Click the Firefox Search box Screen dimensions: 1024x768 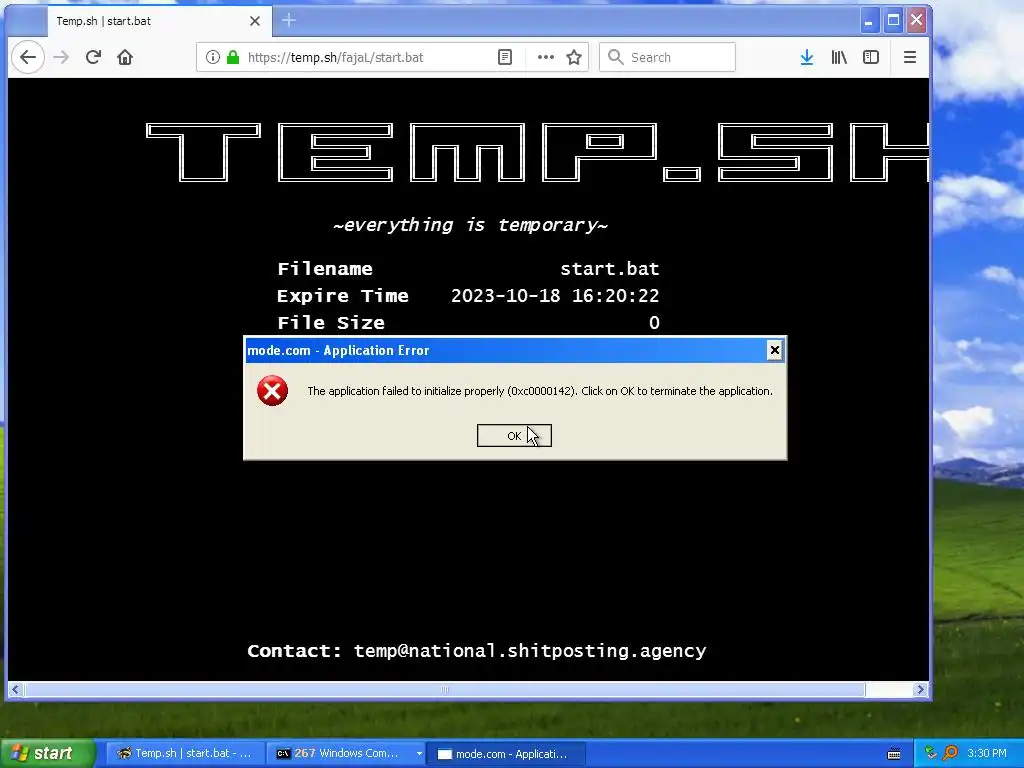[667, 57]
